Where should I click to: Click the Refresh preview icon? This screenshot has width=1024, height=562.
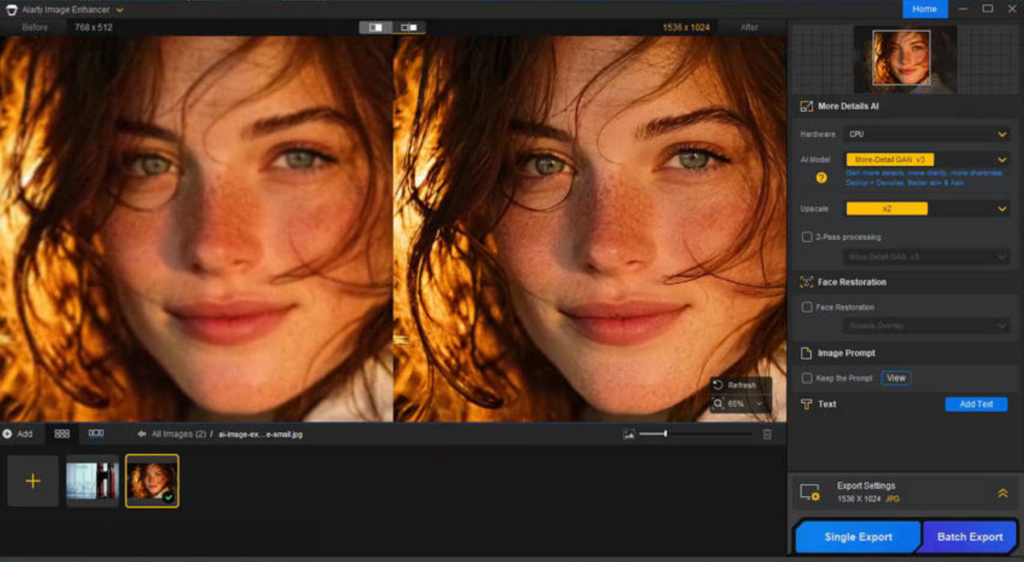point(718,385)
